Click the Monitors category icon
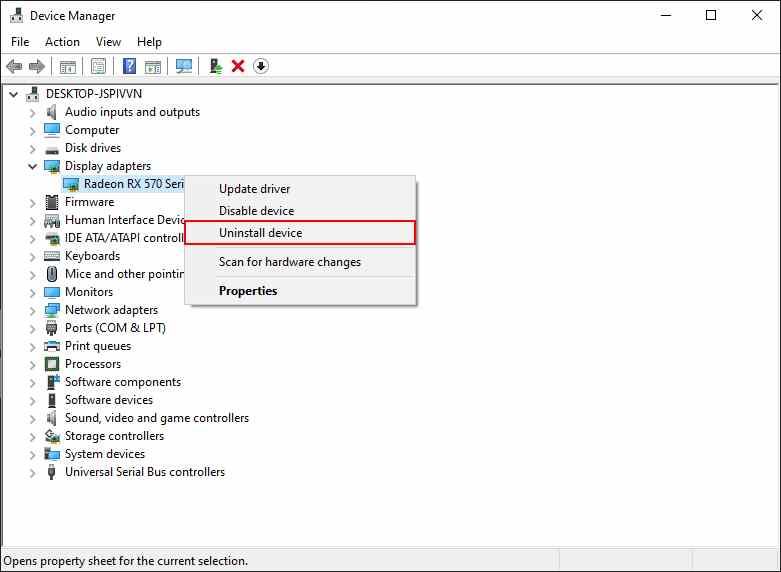Screen dimensions: 781x572 pos(52,292)
